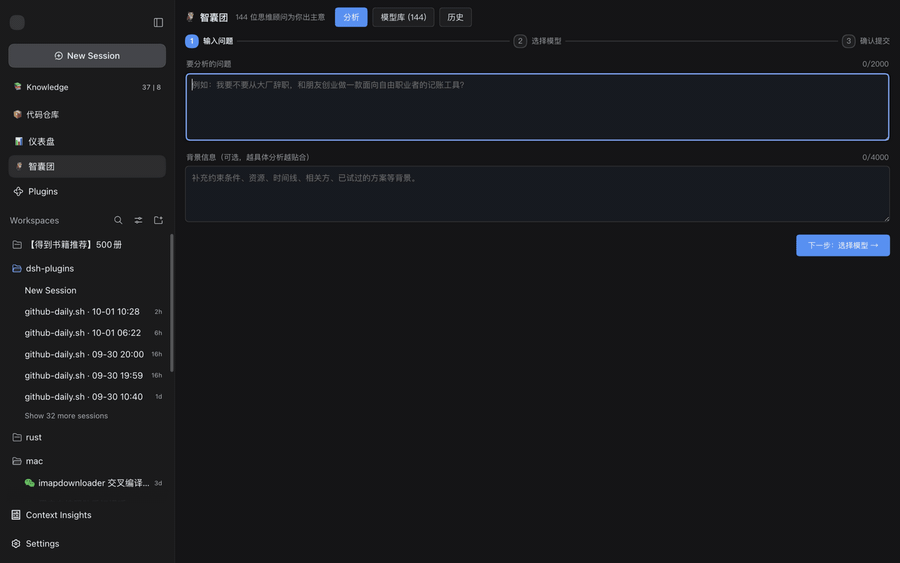Go to step 1 输入问题

point(210,41)
